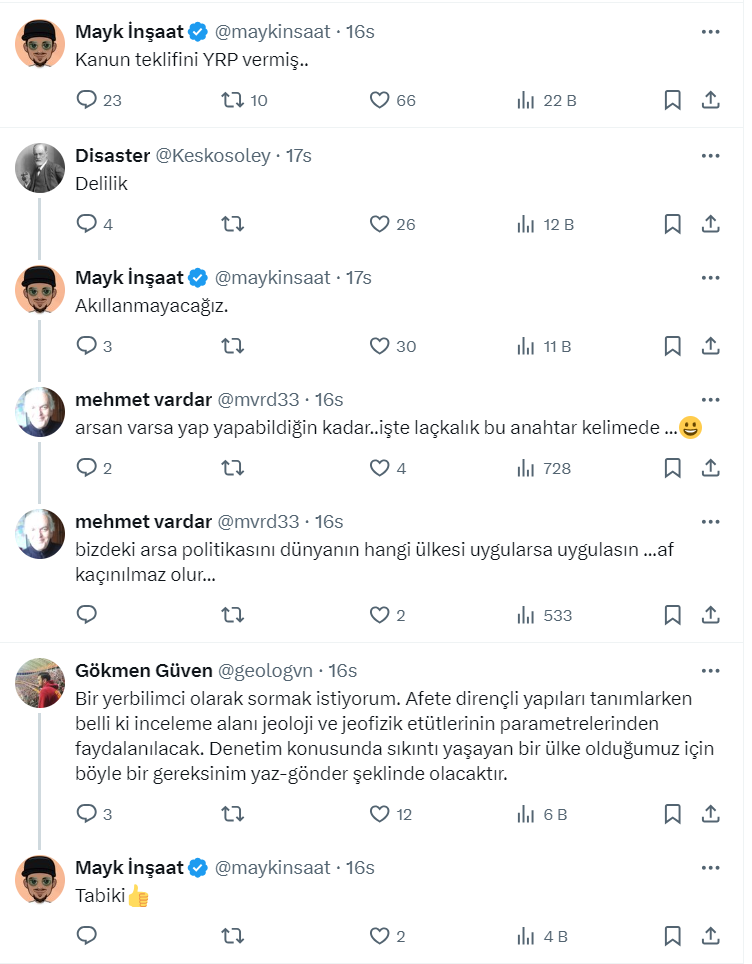Share Disaster's 'Delilik' tweet

coord(710,224)
